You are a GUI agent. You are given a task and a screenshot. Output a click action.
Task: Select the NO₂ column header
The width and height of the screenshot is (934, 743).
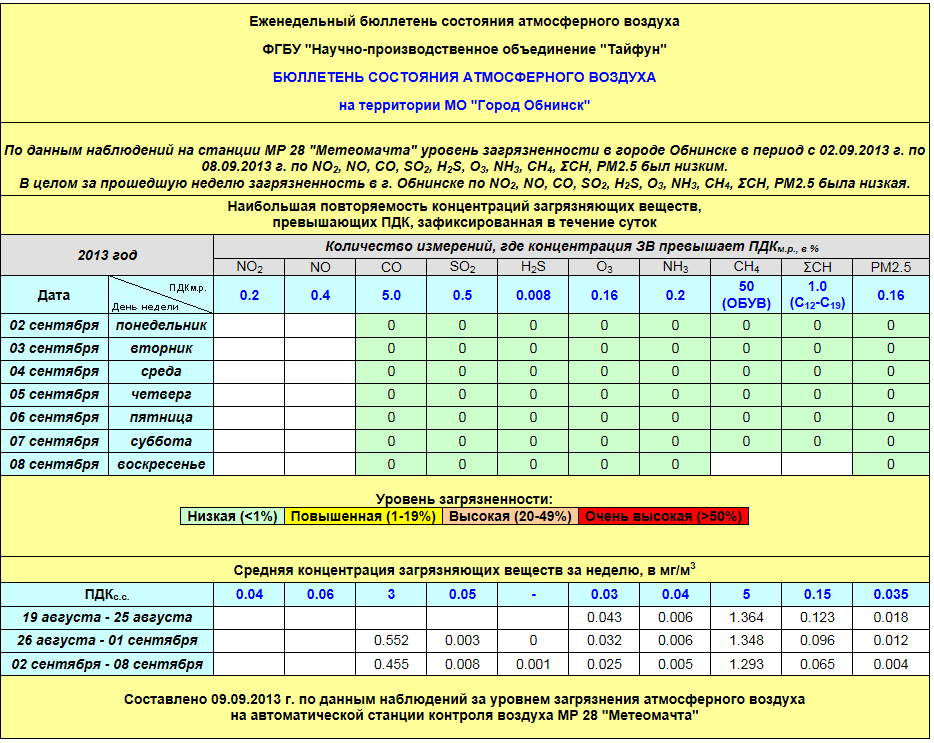pyautogui.click(x=249, y=267)
